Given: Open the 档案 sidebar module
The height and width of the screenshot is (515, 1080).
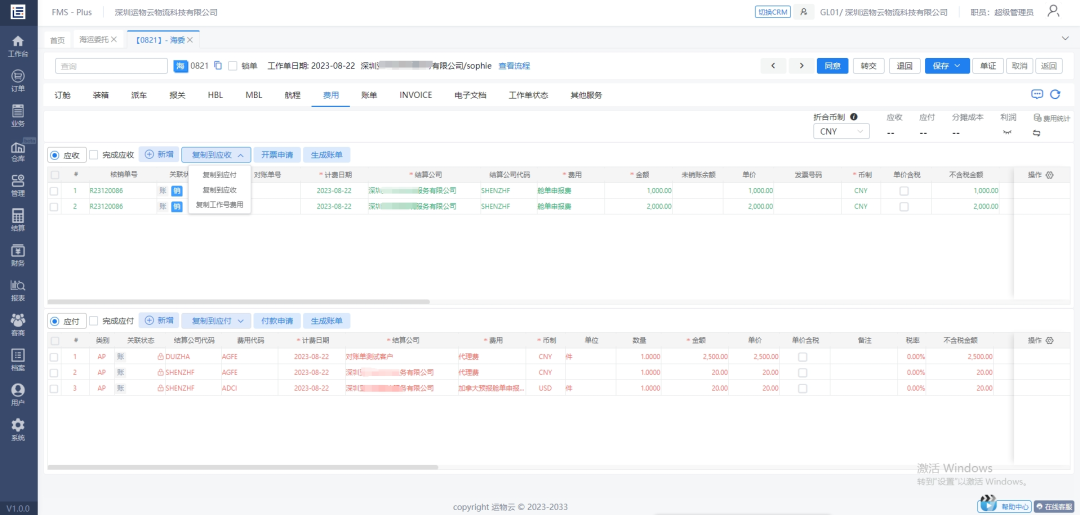Looking at the screenshot, I should 19,360.
